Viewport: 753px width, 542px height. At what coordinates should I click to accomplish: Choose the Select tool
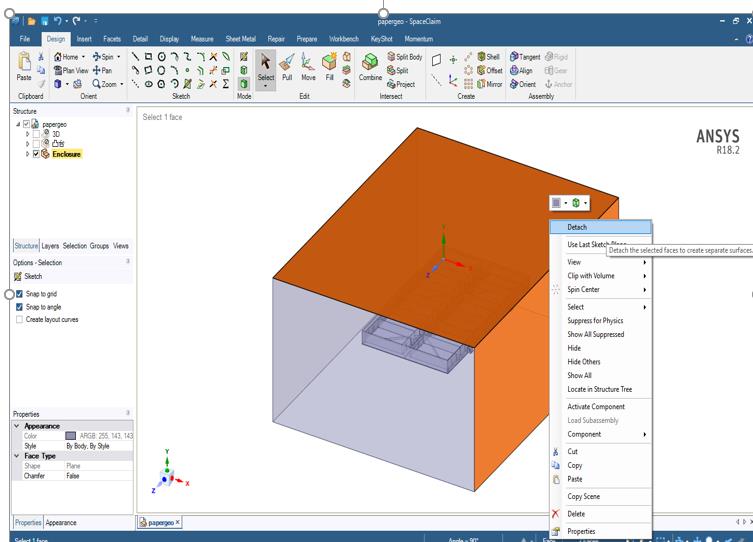click(266, 67)
